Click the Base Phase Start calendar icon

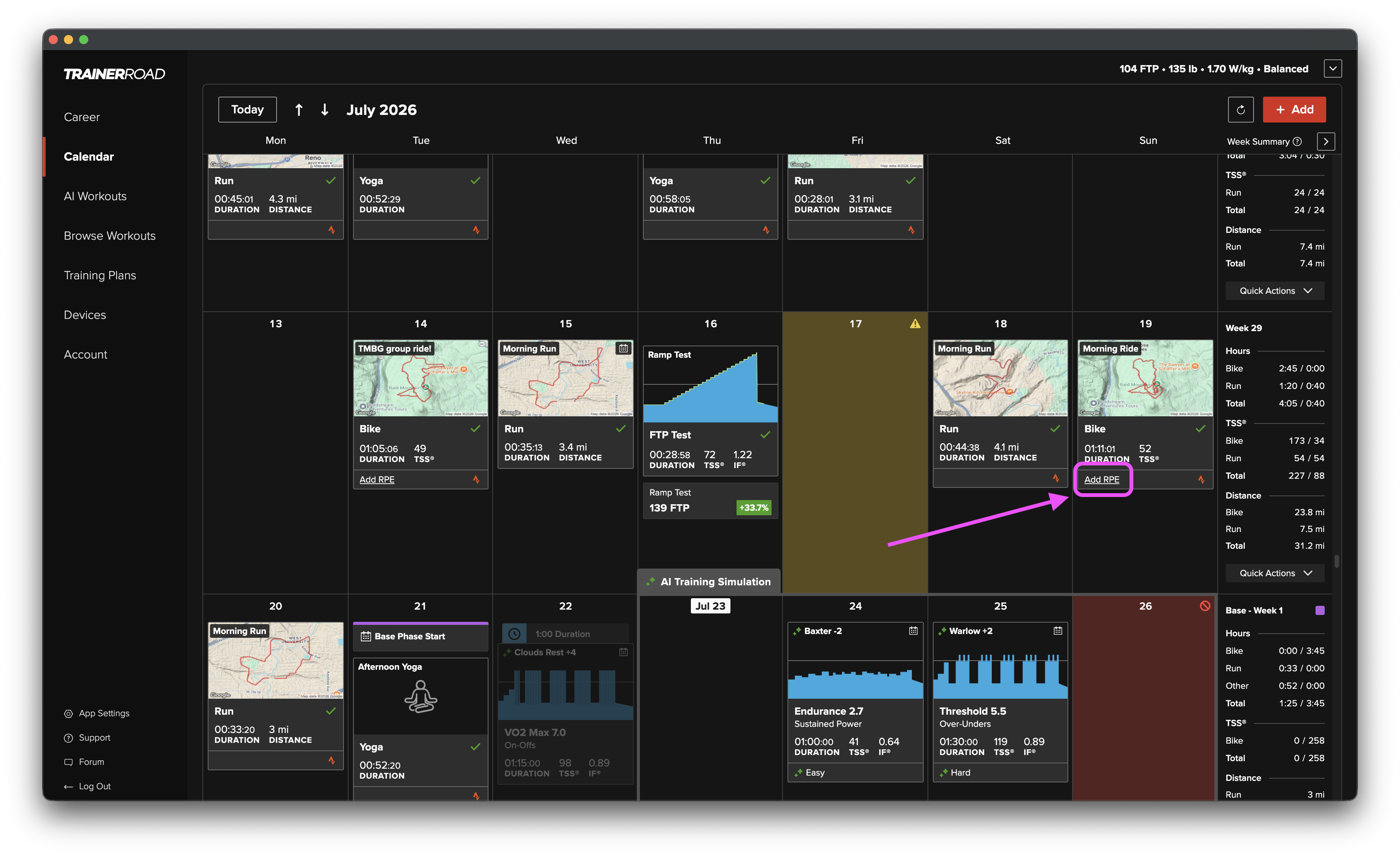tap(366, 637)
